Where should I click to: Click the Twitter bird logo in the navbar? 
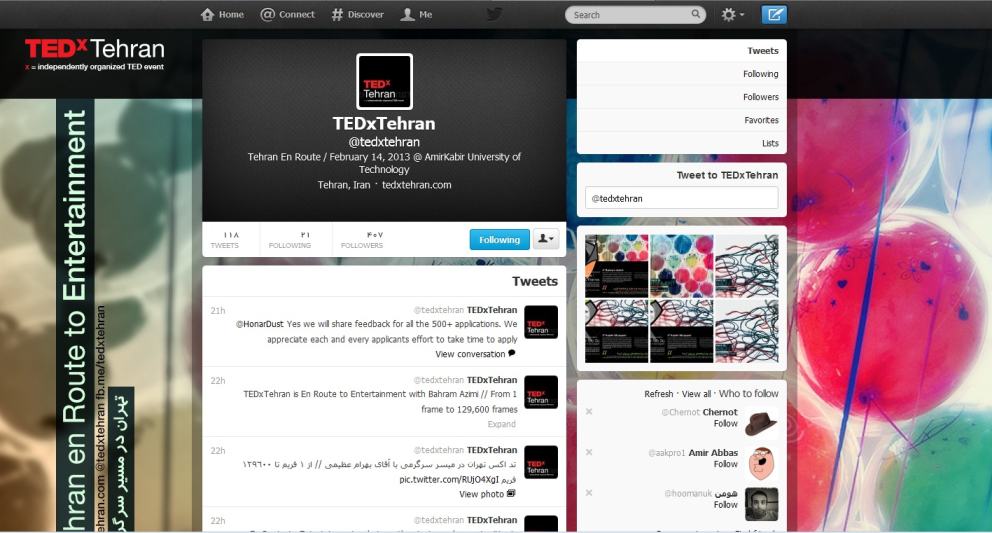(494, 14)
